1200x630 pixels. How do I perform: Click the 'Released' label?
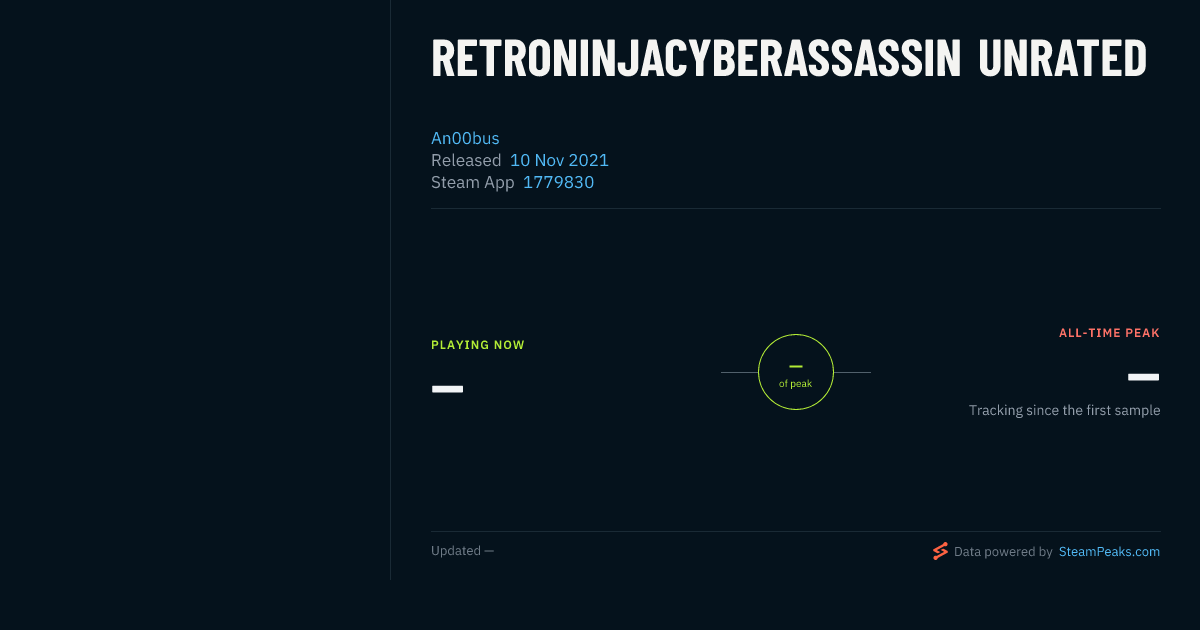pyautogui.click(x=466, y=160)
